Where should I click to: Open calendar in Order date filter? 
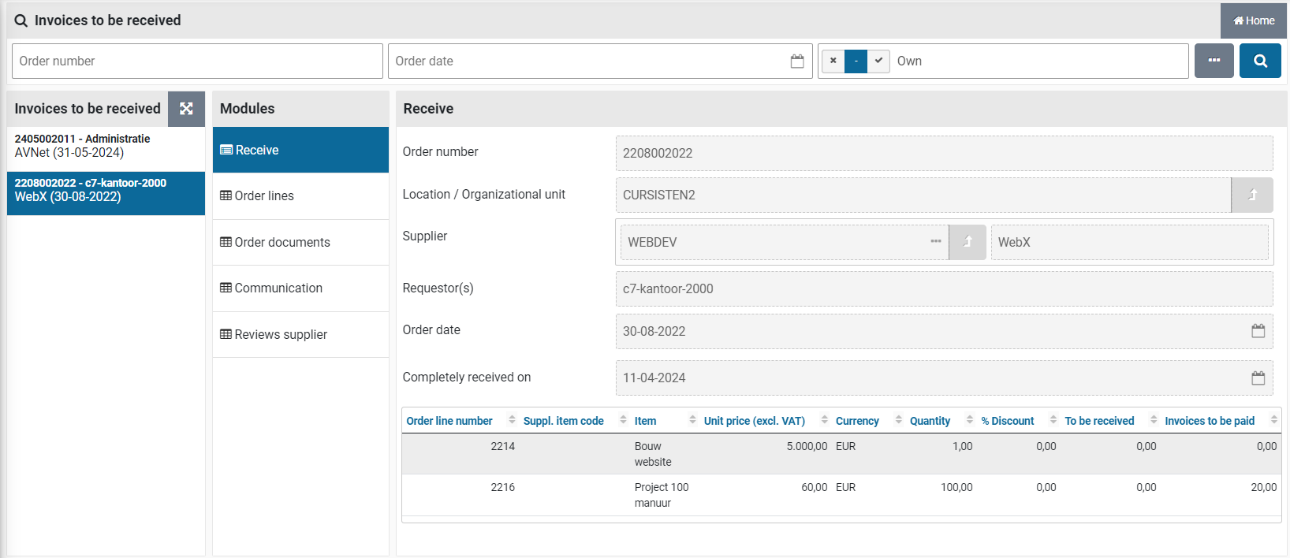point(797,61)
